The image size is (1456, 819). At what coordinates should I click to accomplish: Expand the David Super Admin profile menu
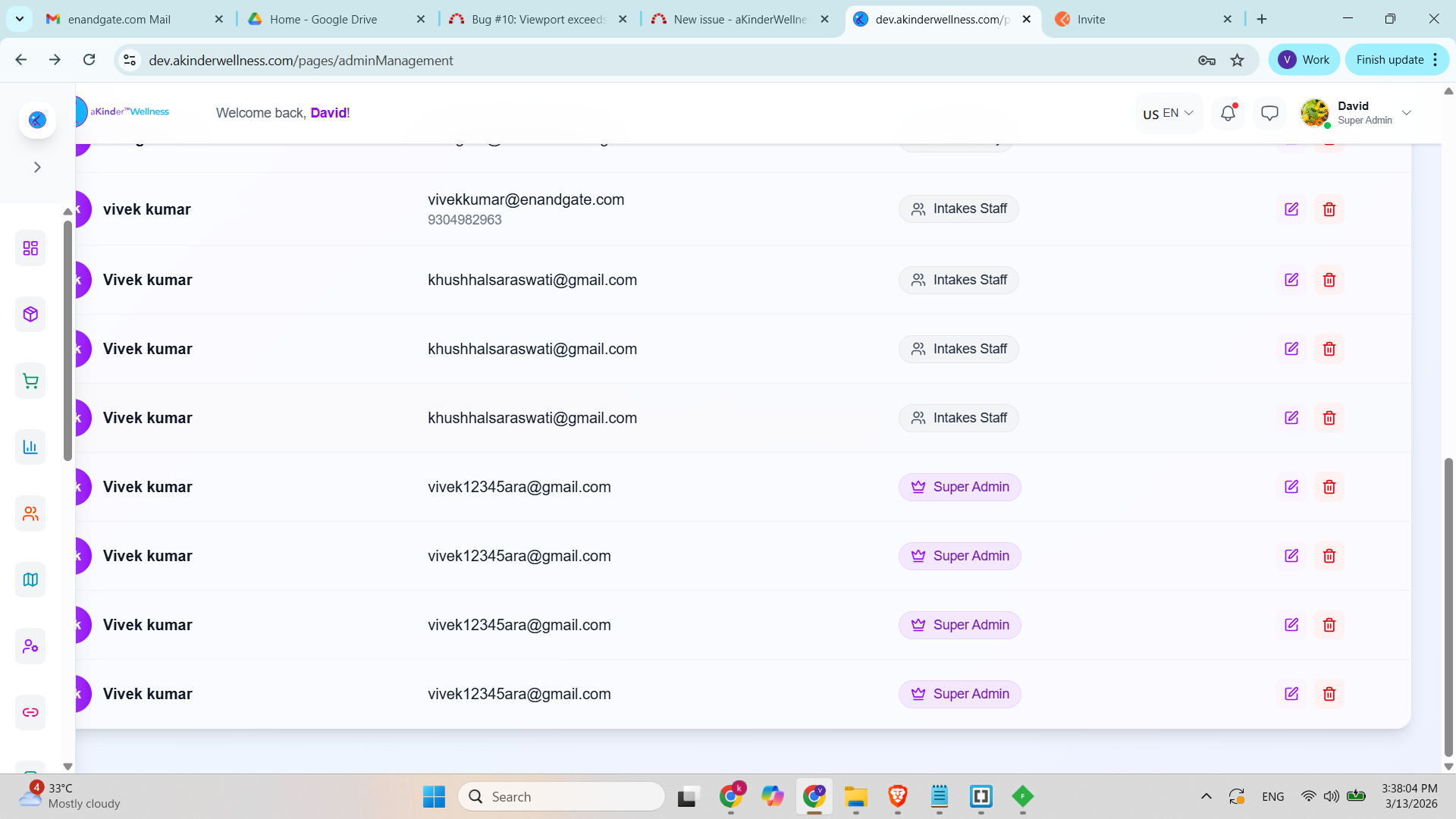pyautogui.click(x=1406, y=113)
